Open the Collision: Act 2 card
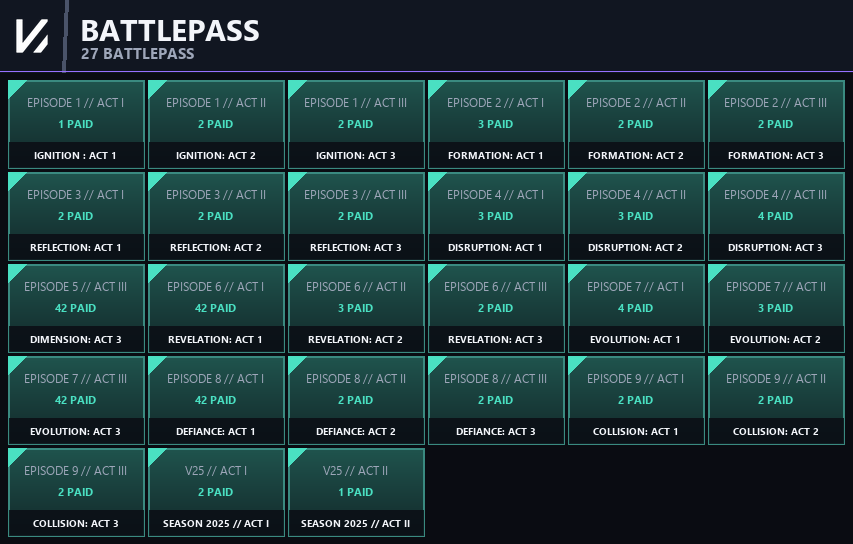The height and width of the screenshot is (544, 853). (776, 400)
